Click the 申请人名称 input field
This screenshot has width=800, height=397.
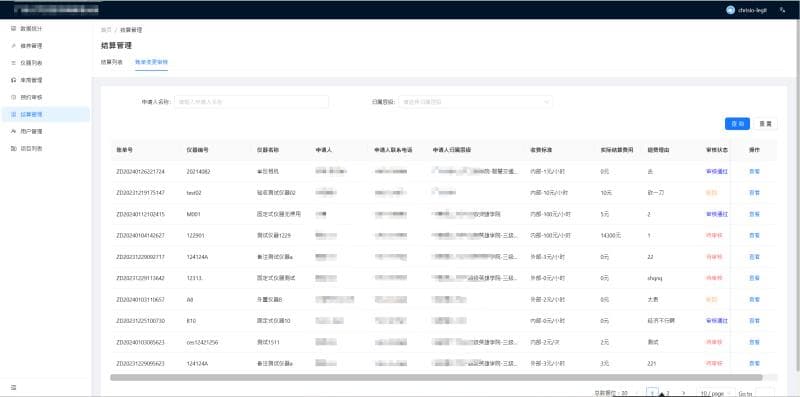pos(252,102)
